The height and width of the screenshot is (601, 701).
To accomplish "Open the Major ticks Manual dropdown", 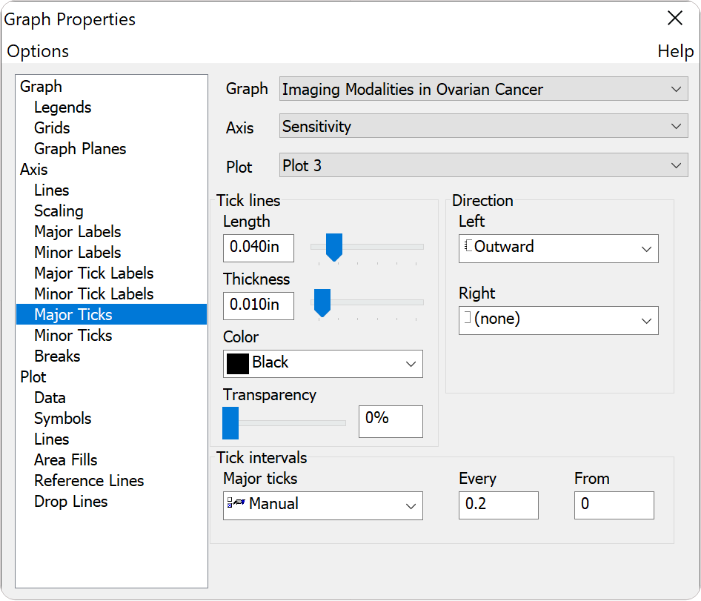I will click(x=322, y=505).
